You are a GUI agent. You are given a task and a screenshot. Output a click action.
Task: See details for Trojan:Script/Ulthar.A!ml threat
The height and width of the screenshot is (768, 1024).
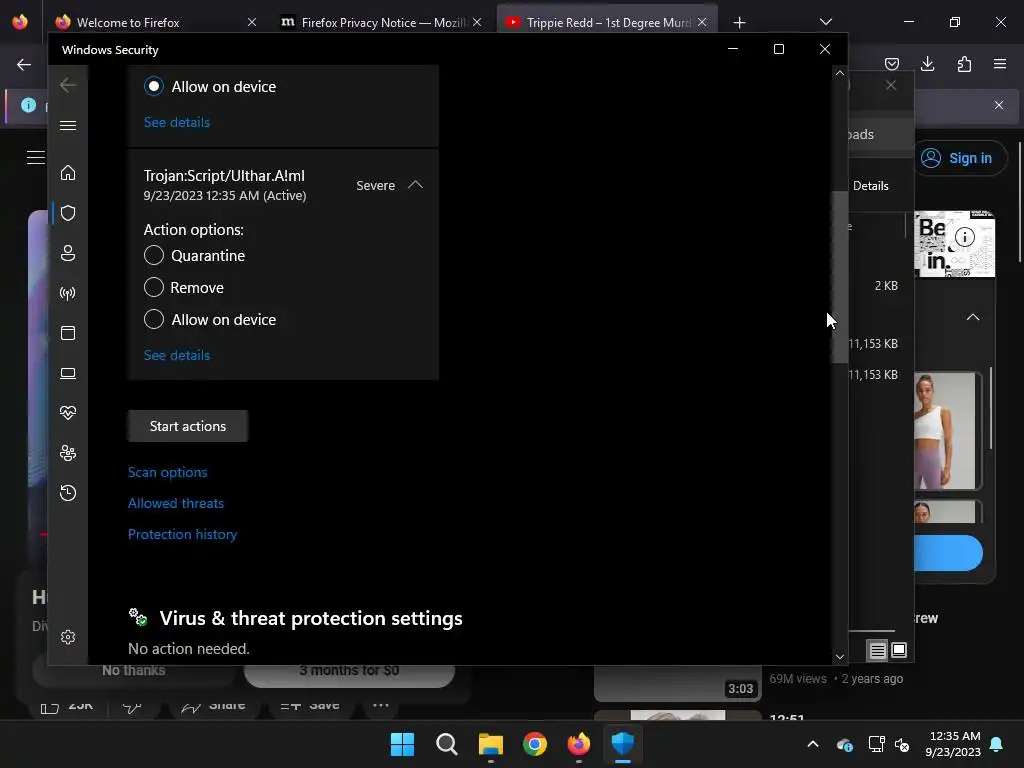[x=177, y=355]
